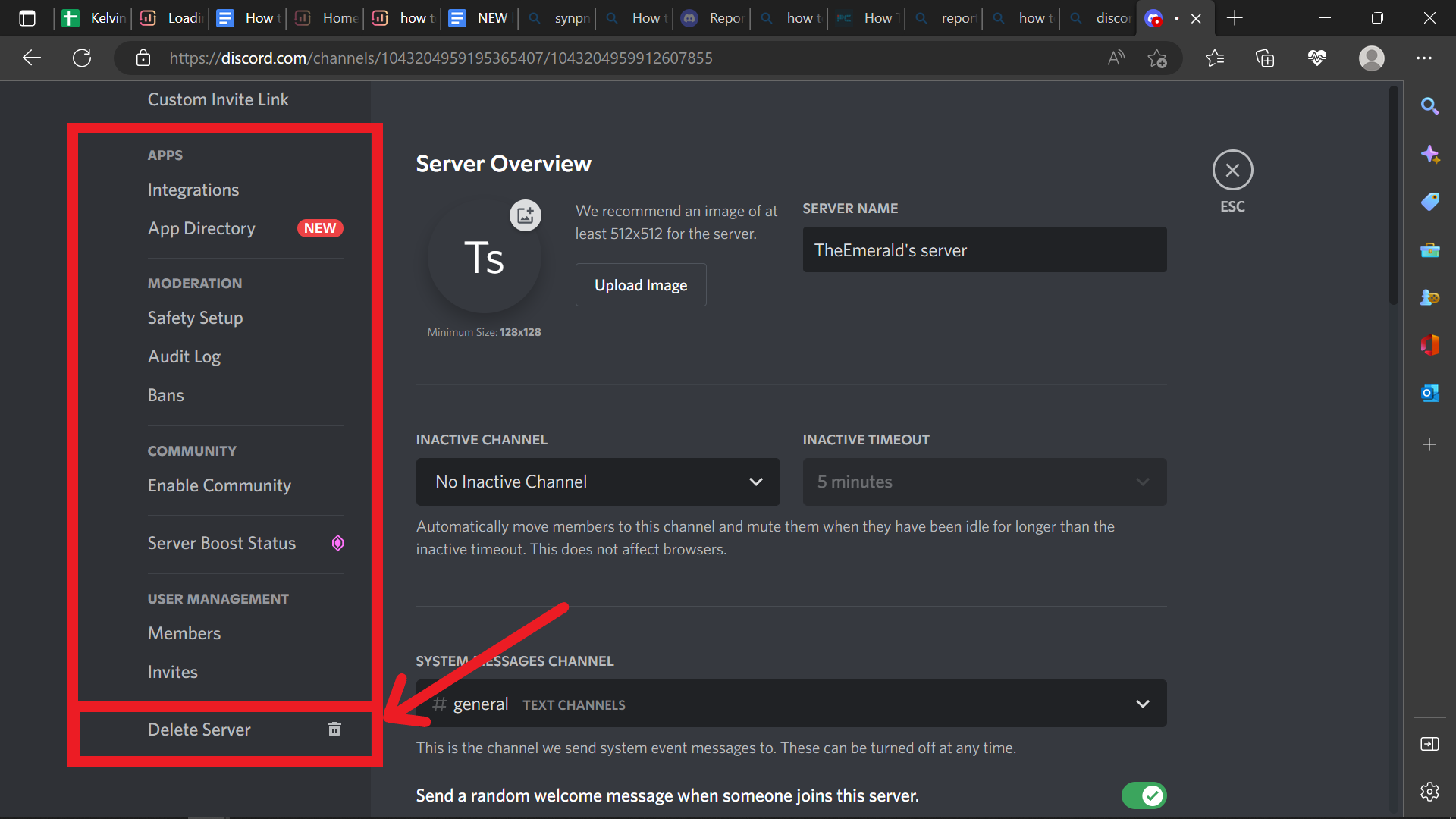This screenshot has width=1456, height=819.
Task: Click the Upload Image button
Action: tap(640, 285)
